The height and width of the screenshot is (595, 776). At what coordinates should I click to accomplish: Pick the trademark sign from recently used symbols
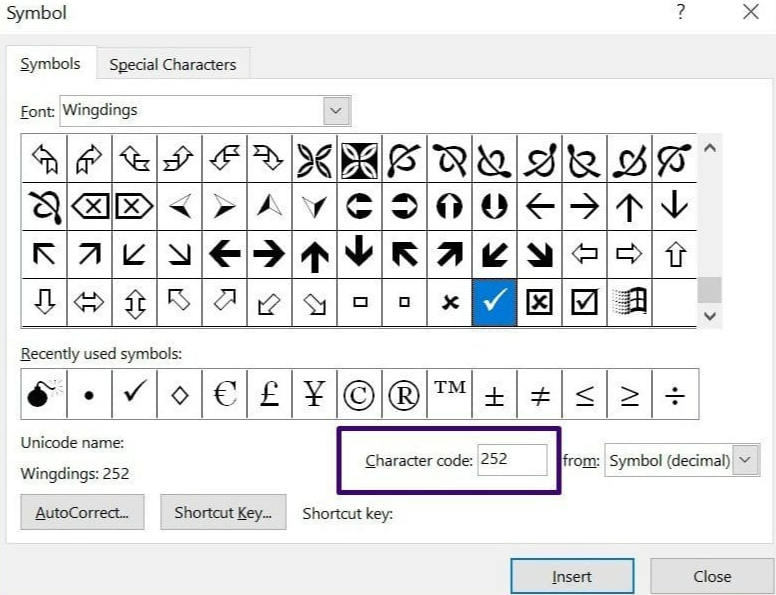click(x=449, y=394)
